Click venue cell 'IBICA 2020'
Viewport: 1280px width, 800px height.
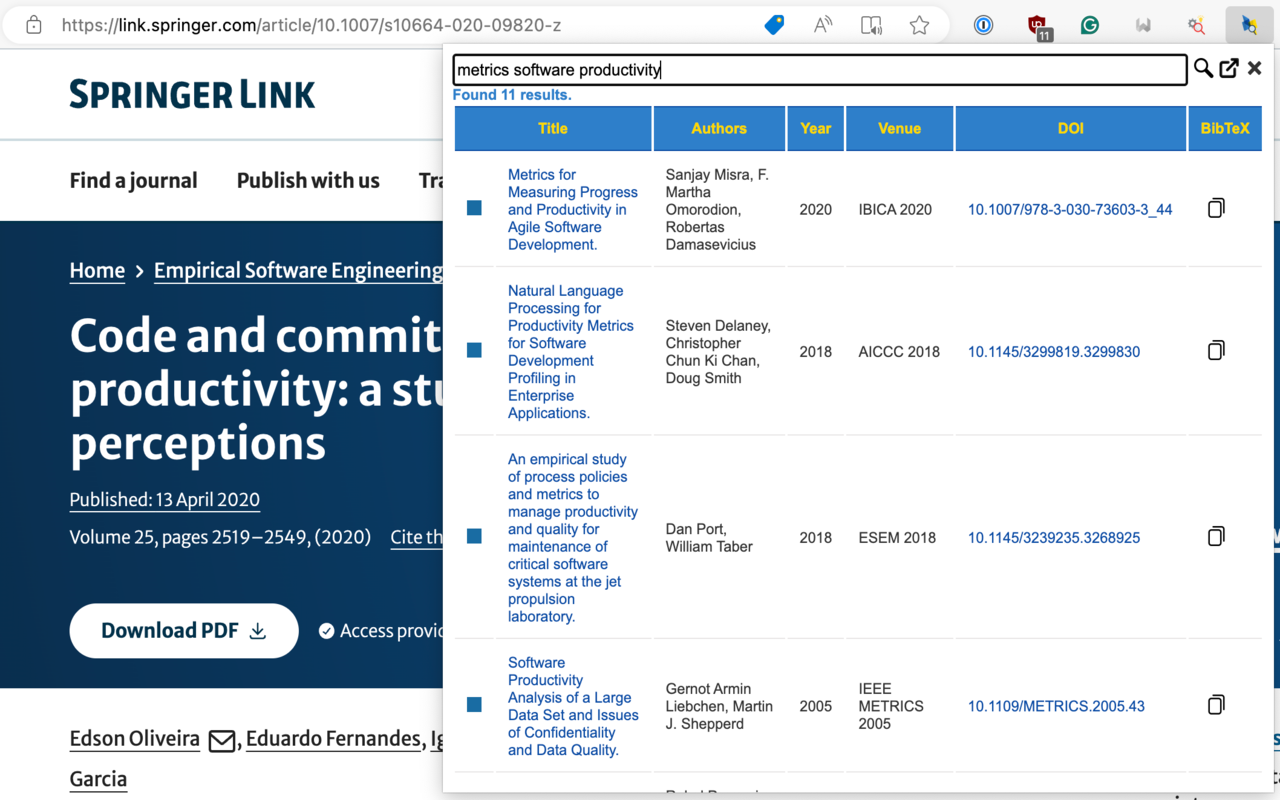(x=895, y=209)
